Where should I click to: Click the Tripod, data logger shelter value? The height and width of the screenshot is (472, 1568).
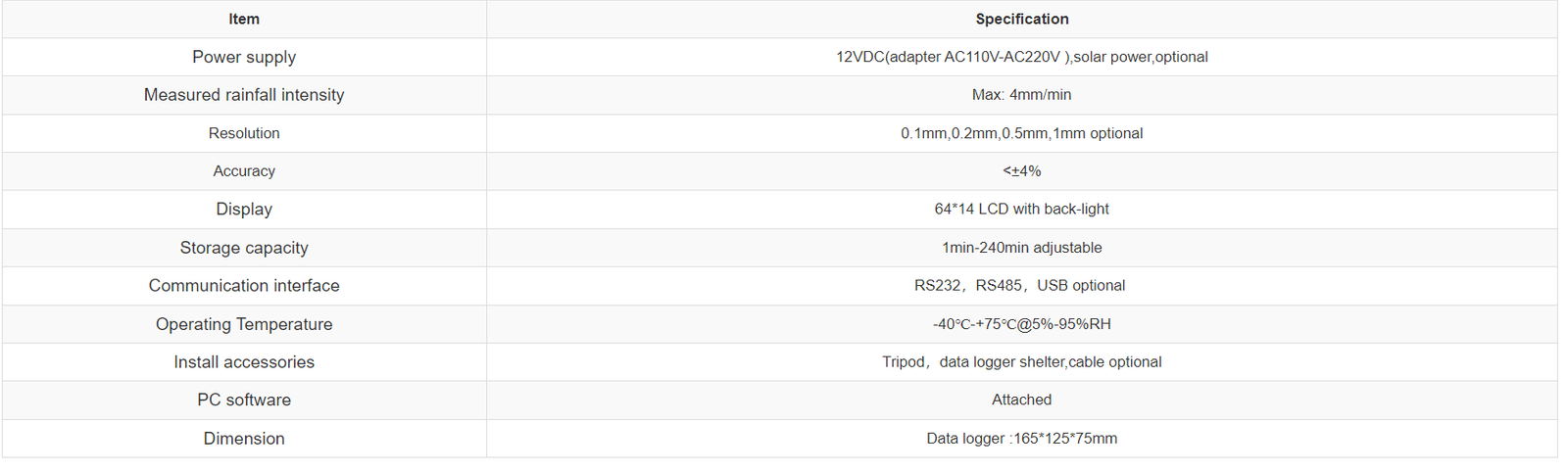pyautogui.click(x=1021, y=362)
